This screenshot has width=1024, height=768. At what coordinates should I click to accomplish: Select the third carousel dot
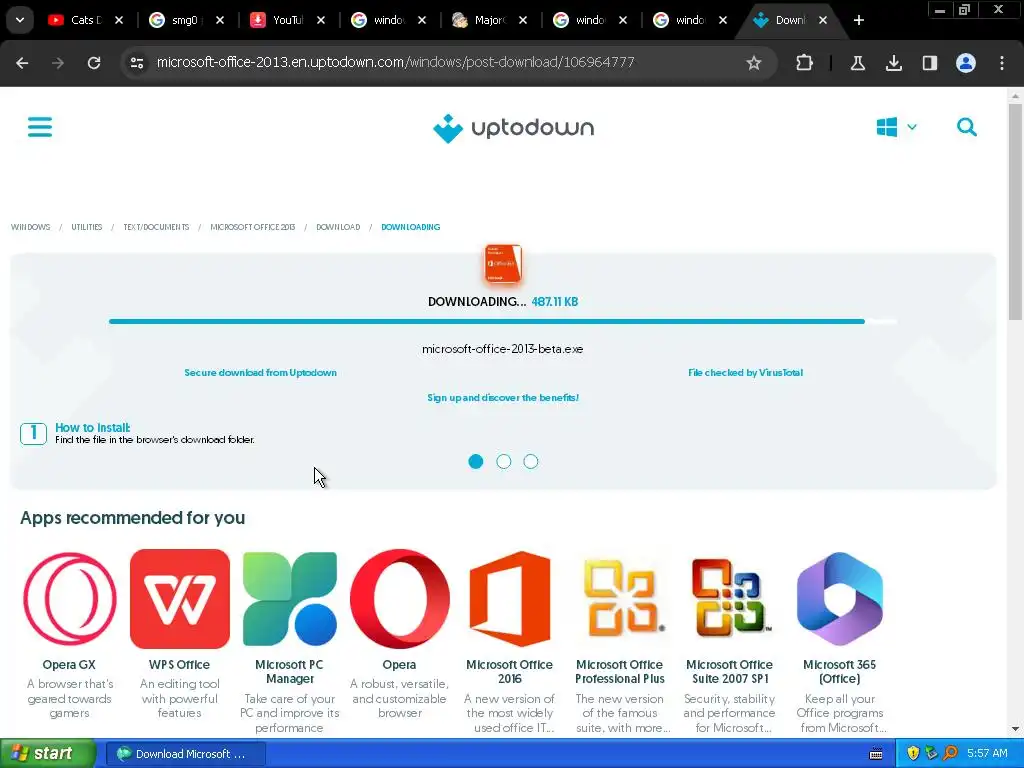[x=531, y=462]
